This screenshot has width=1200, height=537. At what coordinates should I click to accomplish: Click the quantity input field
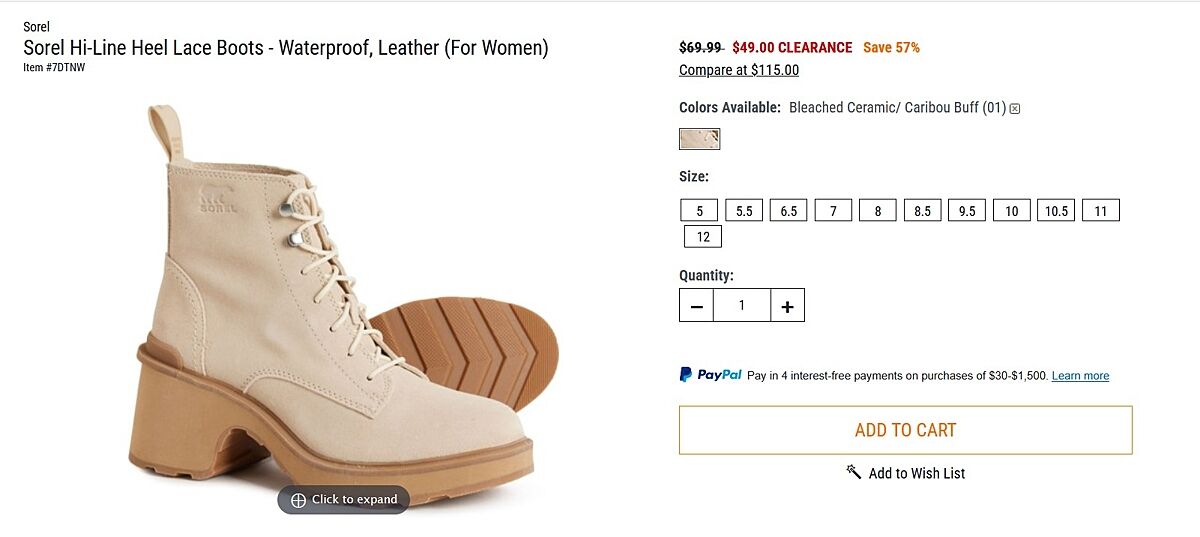coord(742,306)
